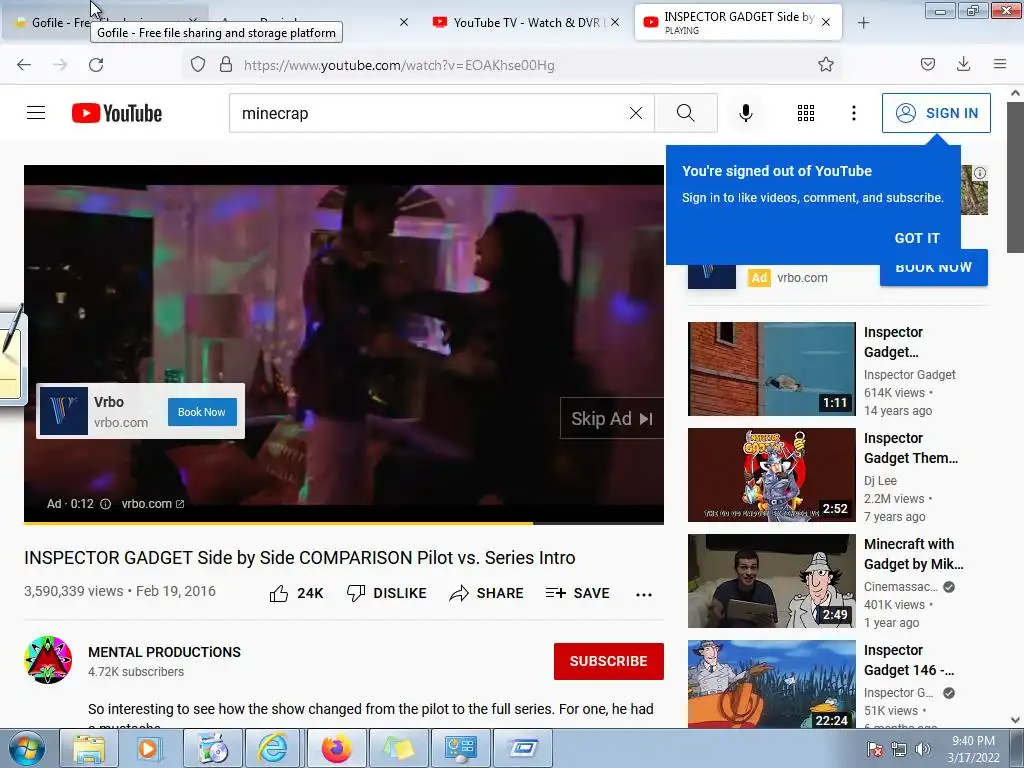
Task: Open the Inspector Gadget Them... video title
Action: (911, 448)
